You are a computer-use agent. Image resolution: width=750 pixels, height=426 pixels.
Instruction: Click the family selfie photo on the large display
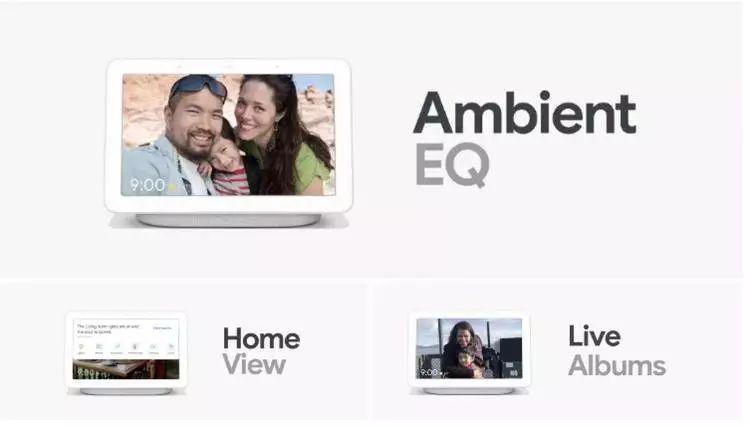(x=228, y=134)
